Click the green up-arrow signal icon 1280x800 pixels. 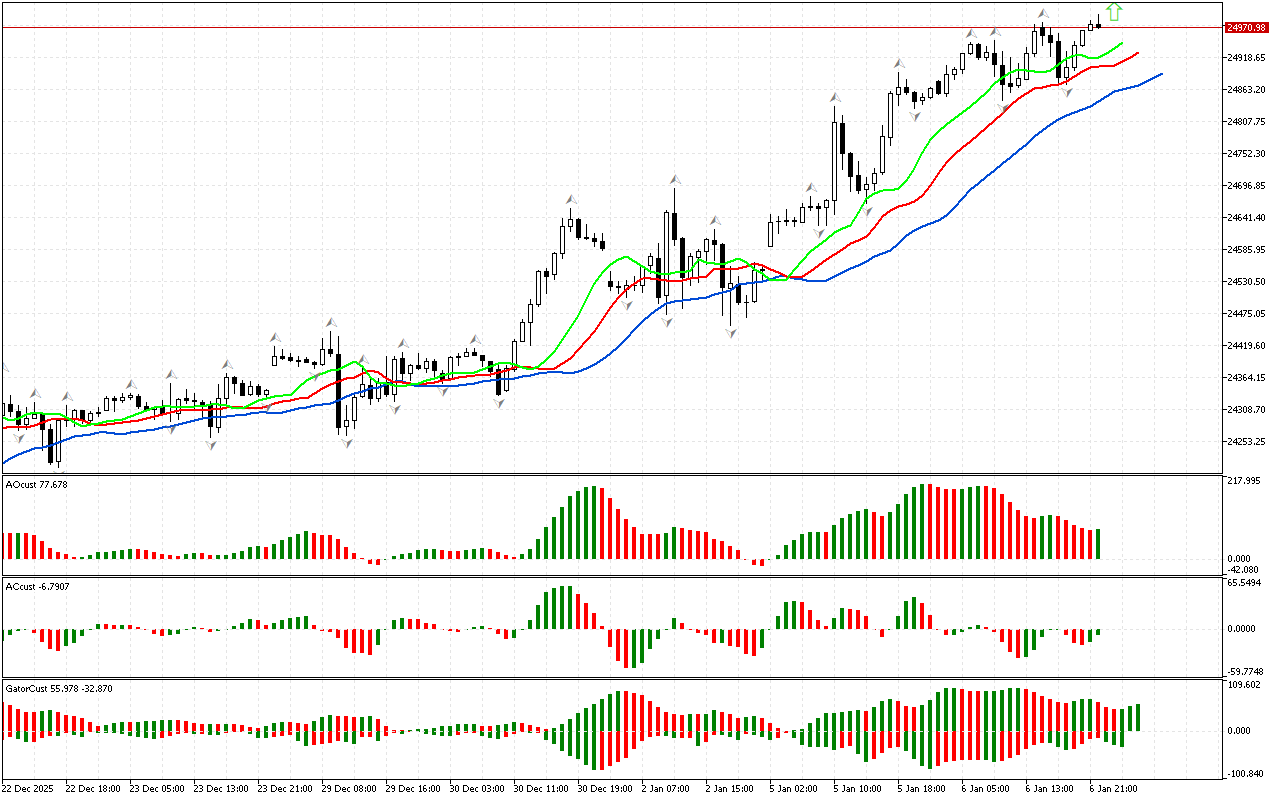[x=1114, y=12]
